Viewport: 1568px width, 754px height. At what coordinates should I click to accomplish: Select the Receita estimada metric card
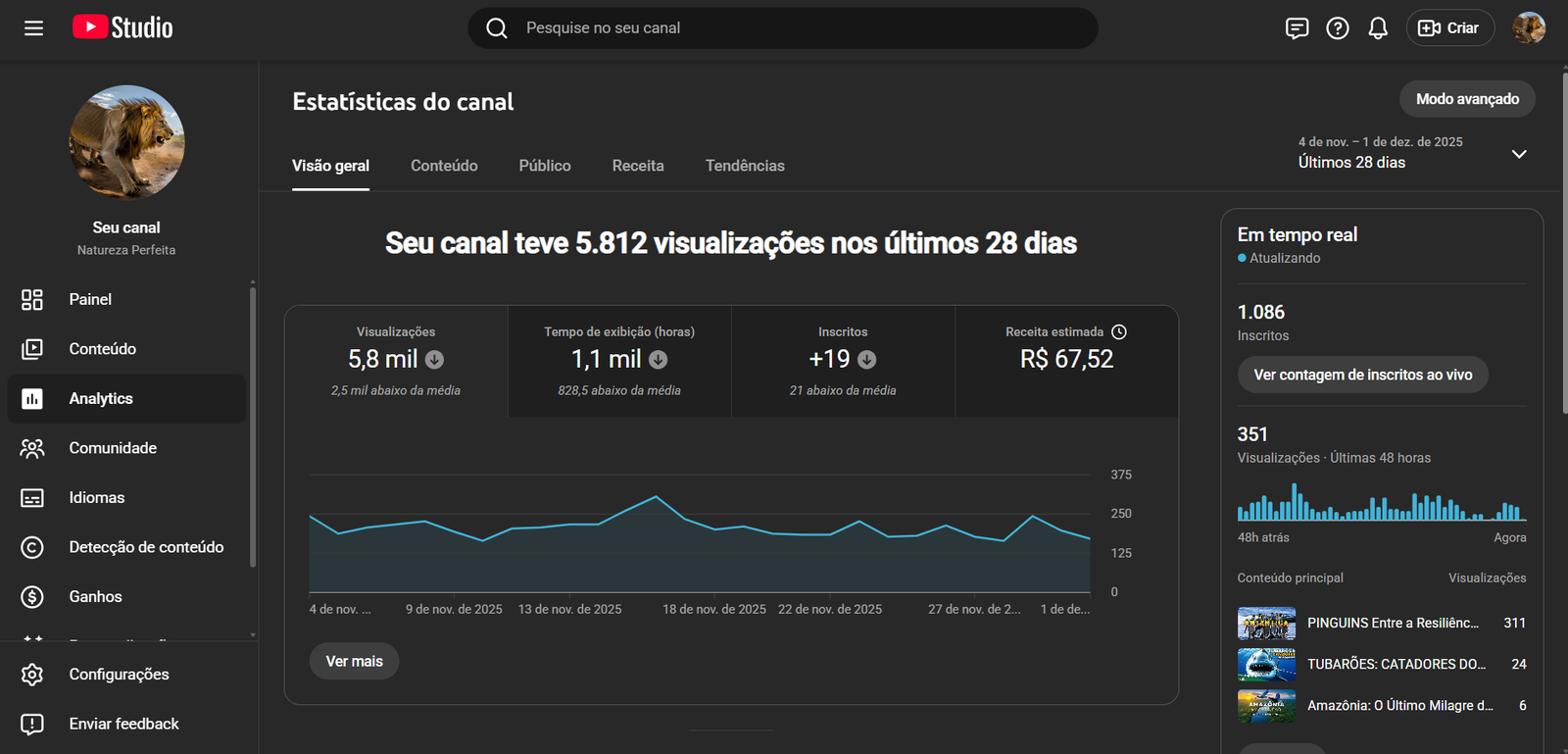coord(1066,361)
